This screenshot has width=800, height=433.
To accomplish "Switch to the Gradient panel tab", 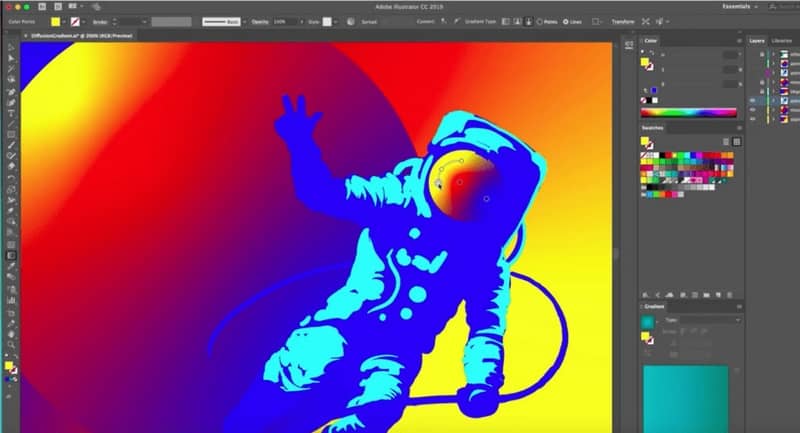I will (x=654, y=307).
